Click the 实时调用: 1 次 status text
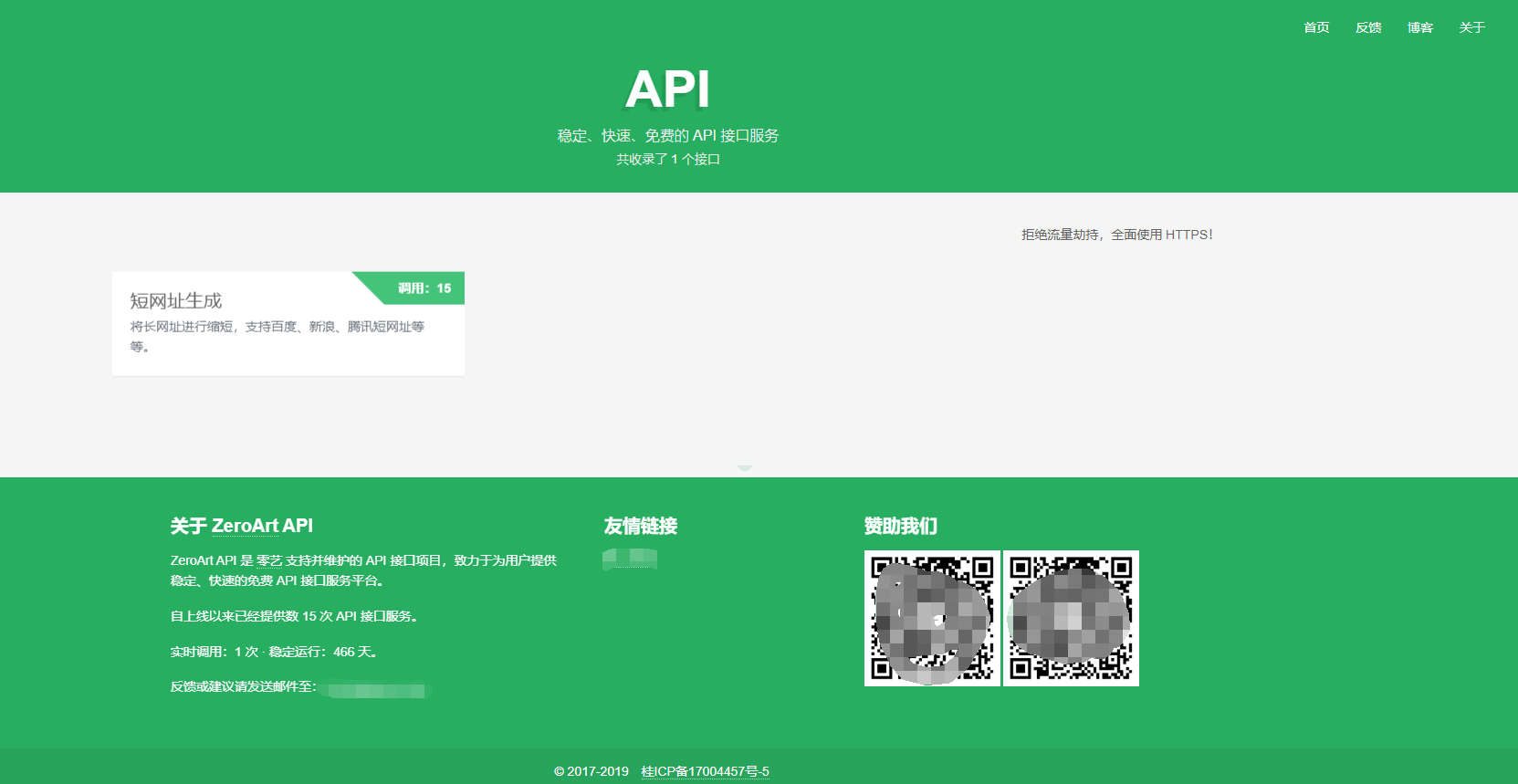The height and width of the screenshot is (784, 1518). click(x=215, y=652)
